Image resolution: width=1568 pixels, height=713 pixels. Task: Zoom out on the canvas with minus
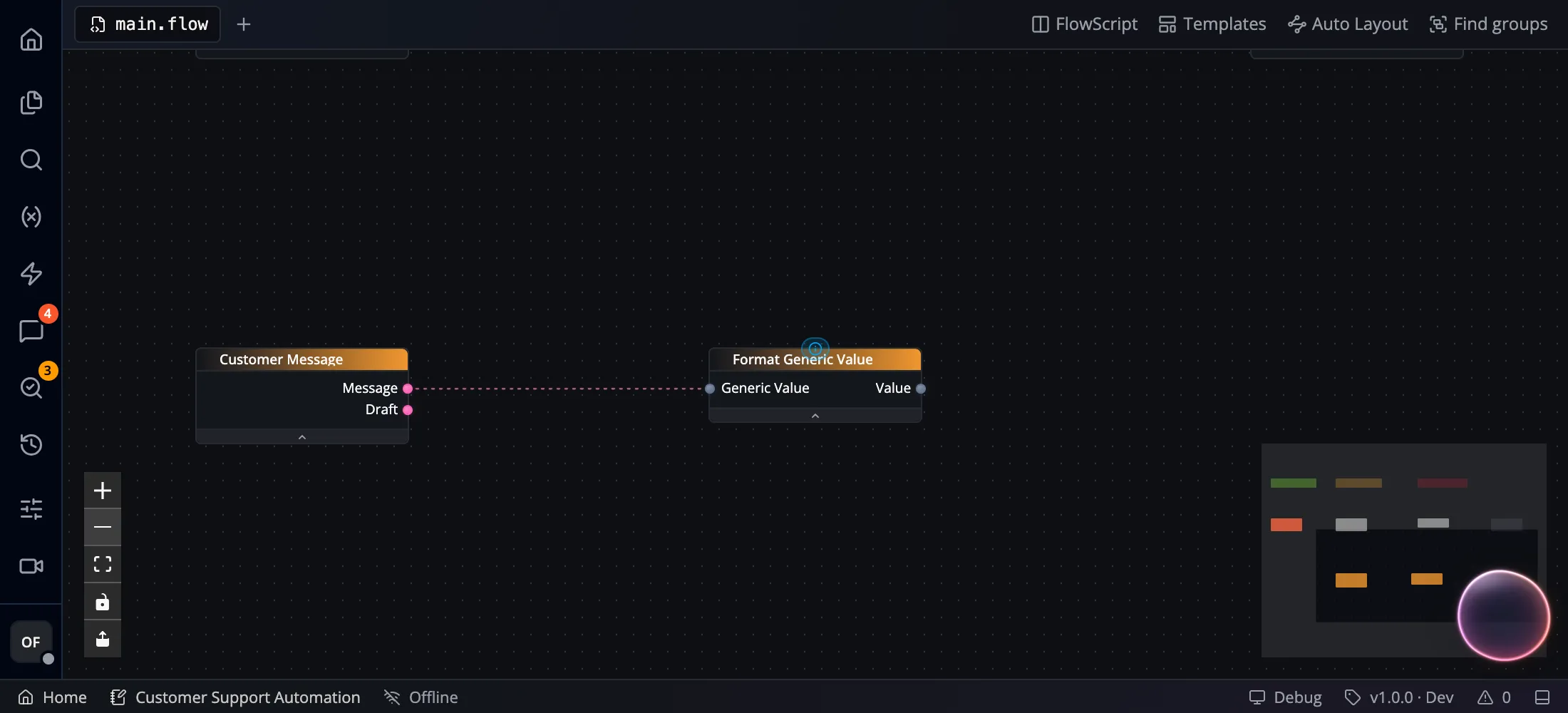point(103,528)
